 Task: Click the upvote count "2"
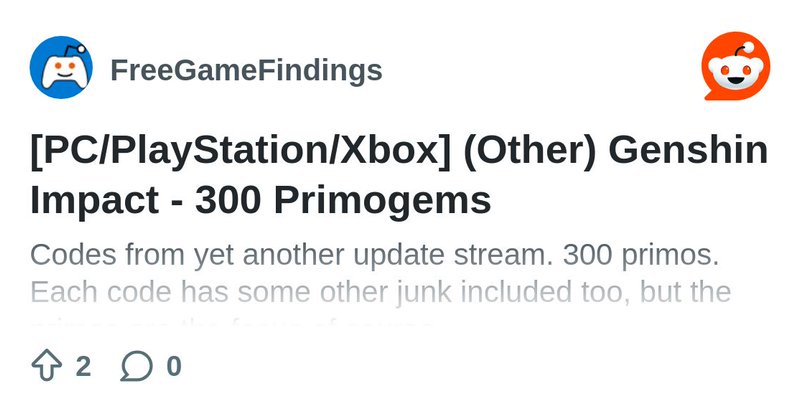pyautogui.click(x=83, y=366)
